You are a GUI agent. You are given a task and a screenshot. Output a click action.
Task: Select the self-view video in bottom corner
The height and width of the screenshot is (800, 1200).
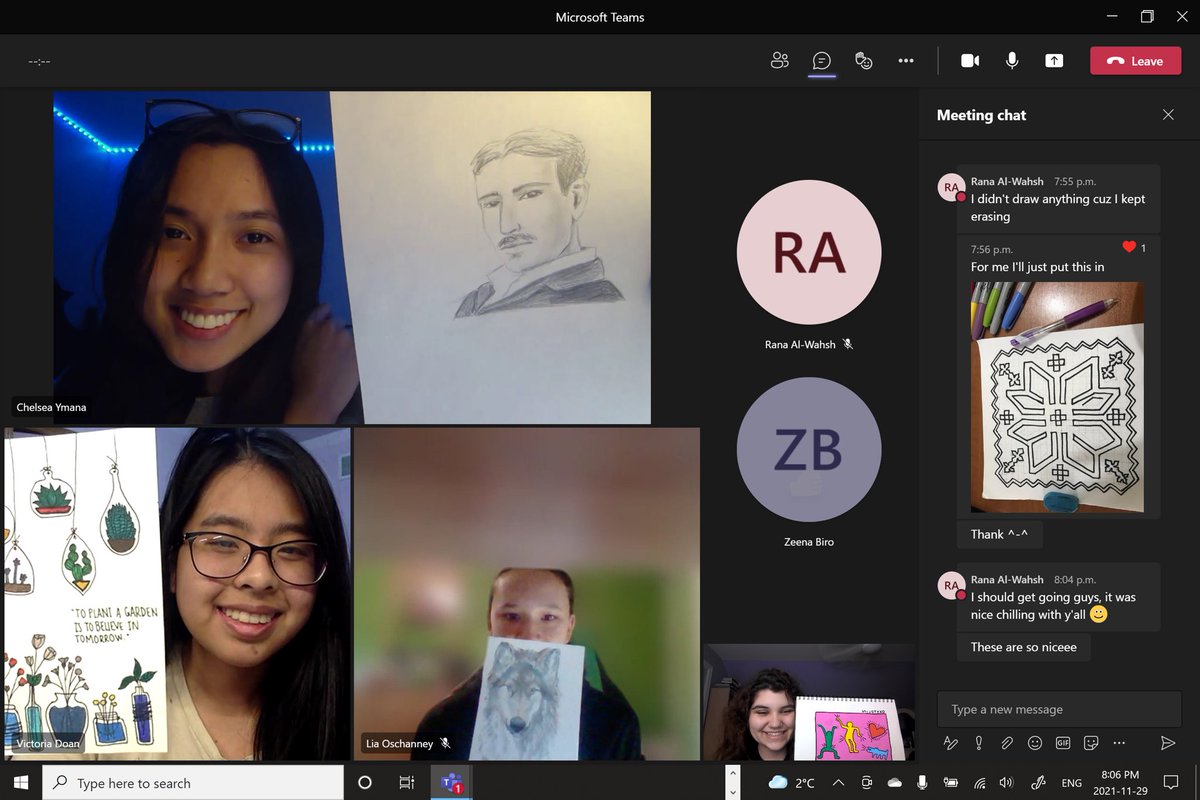pyautogui.click(x=809, y=702)
